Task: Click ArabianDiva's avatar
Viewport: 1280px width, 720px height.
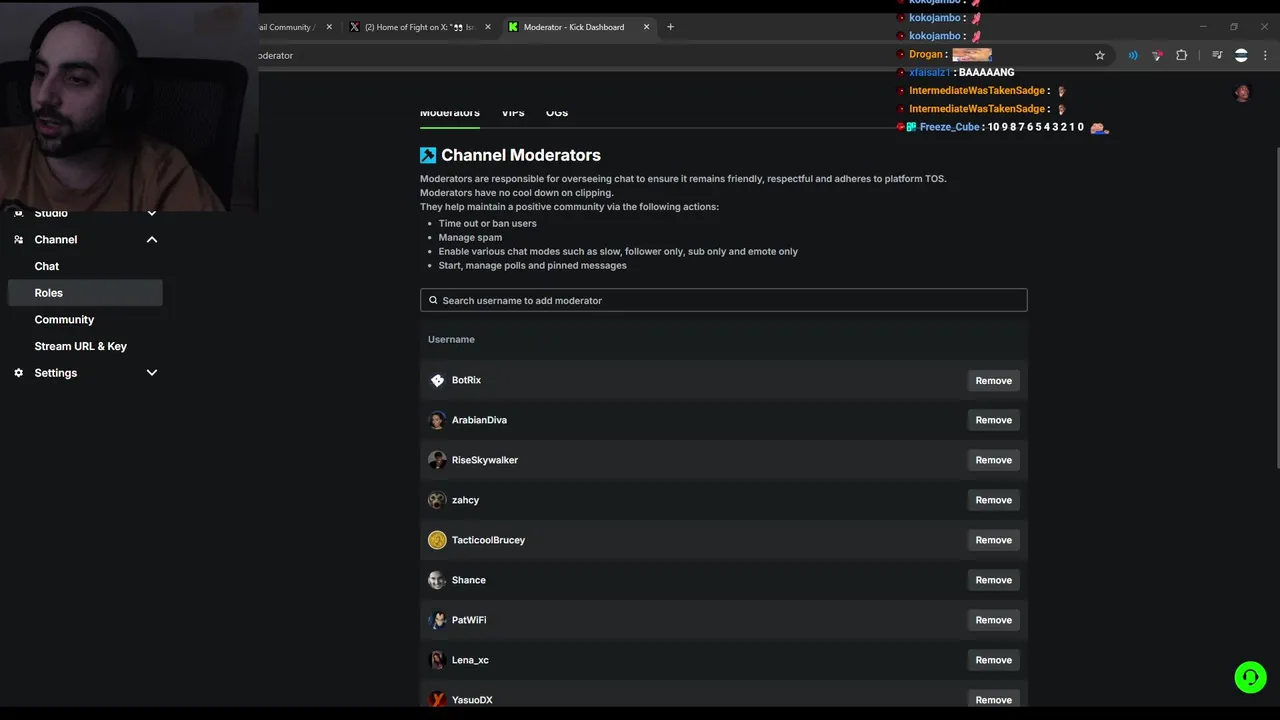Action: pos(437,420)
